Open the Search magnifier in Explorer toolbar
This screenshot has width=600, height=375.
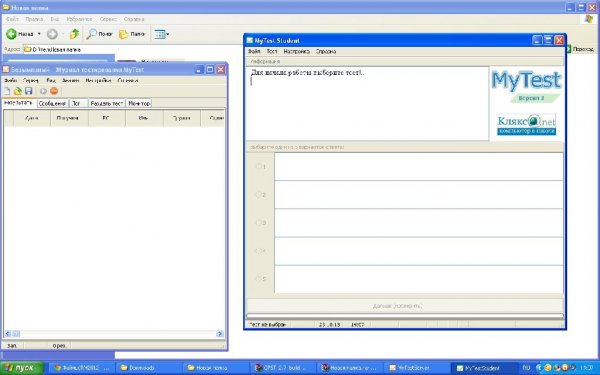point(99,34)
